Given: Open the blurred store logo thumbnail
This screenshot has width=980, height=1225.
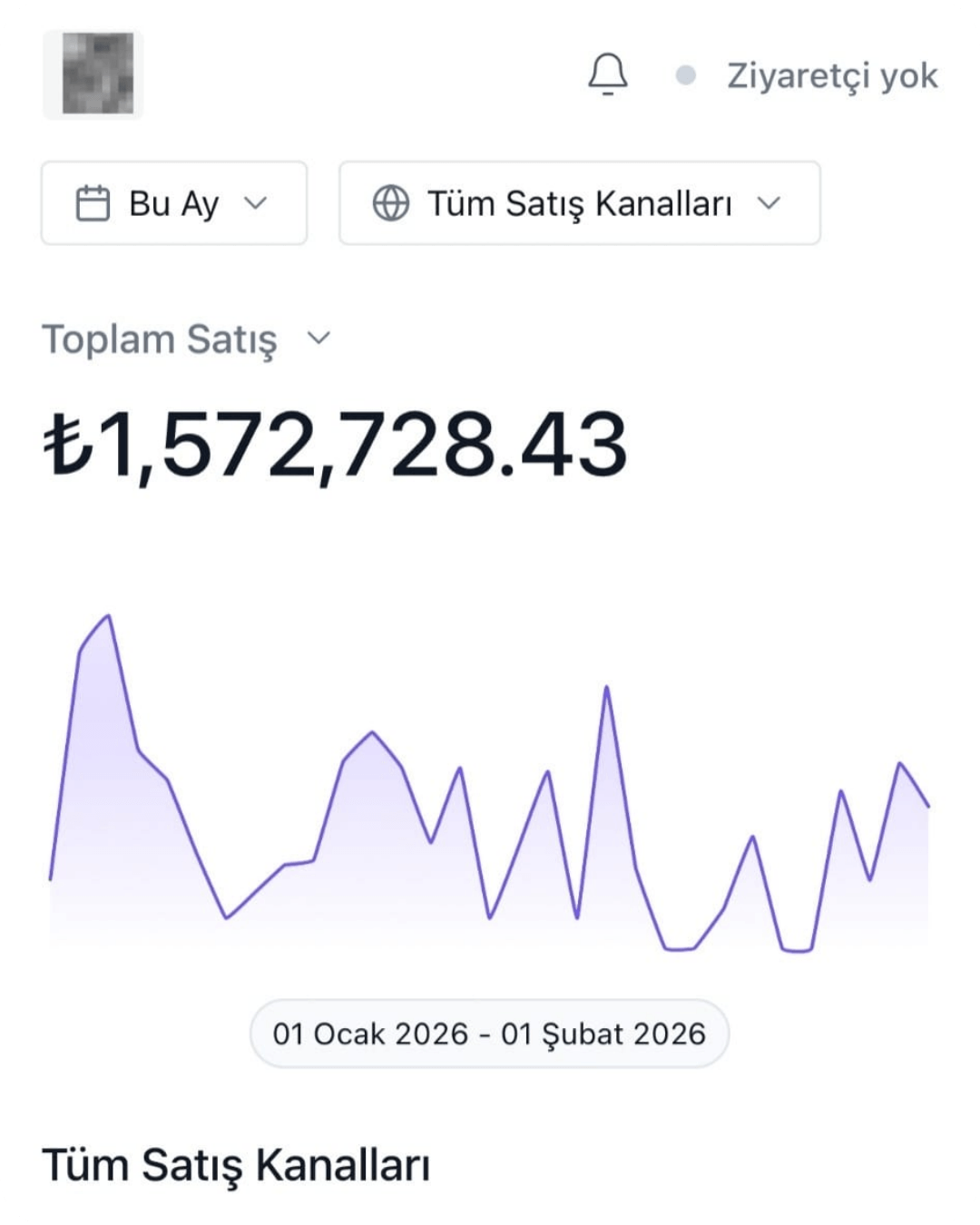Looking at the screenshot, I should tap(93, 74).
